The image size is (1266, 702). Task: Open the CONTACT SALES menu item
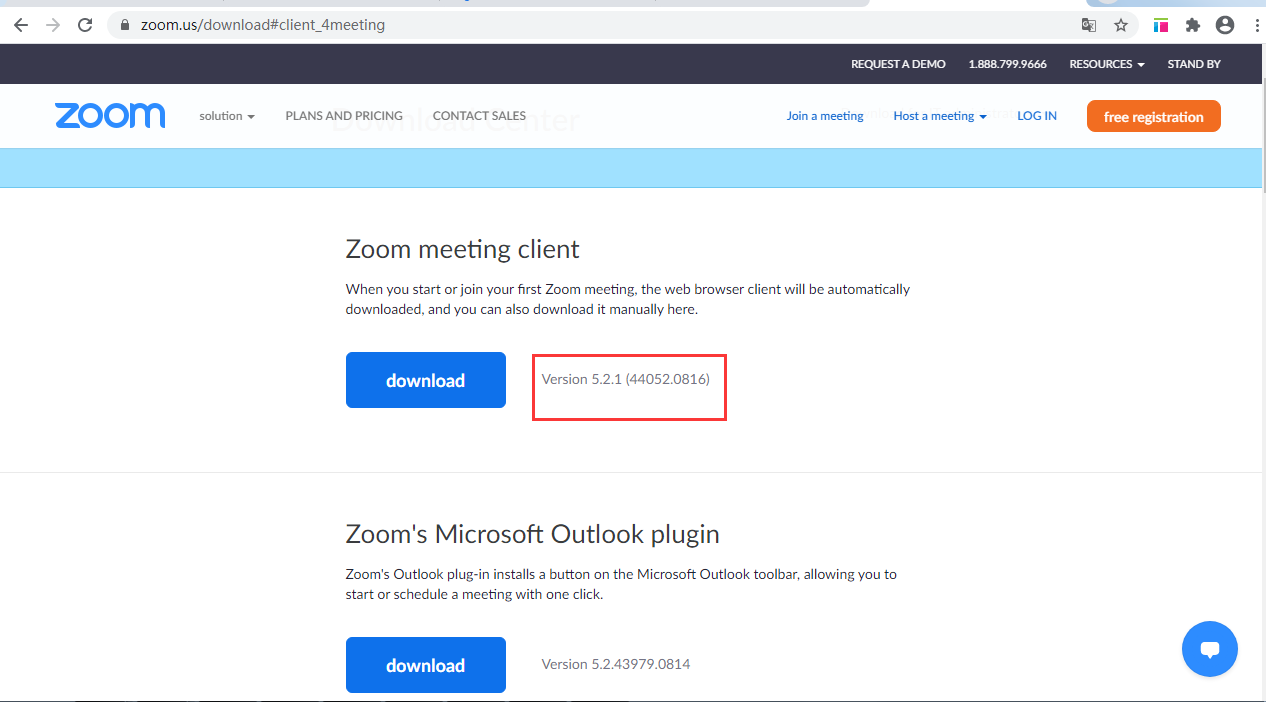pyautogui.click(x=479, y=116)
